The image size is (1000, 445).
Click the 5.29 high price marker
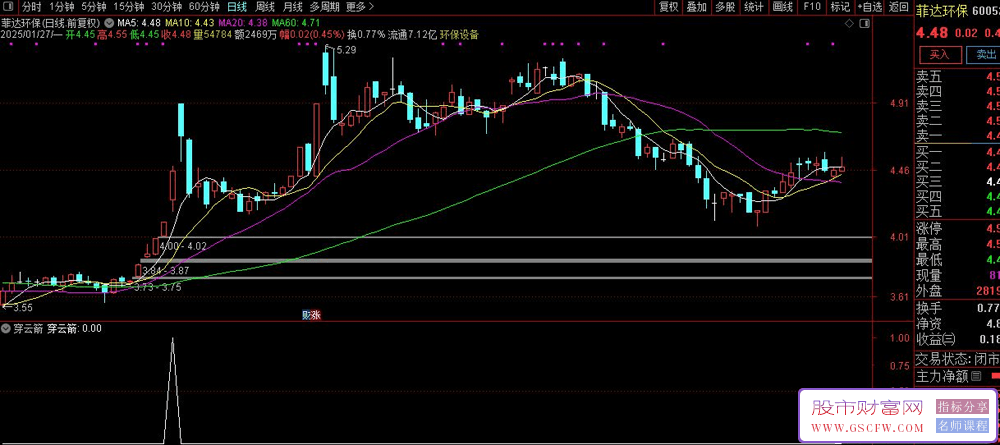[x=345, y=50]
